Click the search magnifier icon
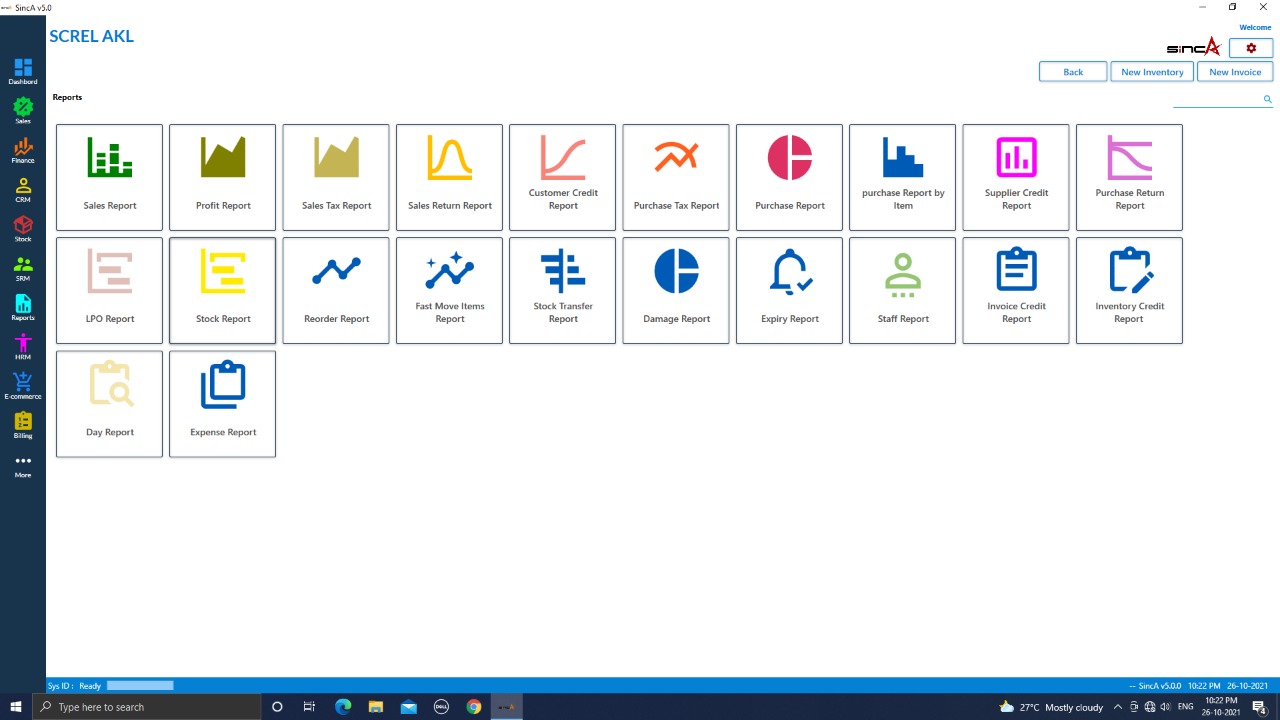 [x=1267, y=99]
